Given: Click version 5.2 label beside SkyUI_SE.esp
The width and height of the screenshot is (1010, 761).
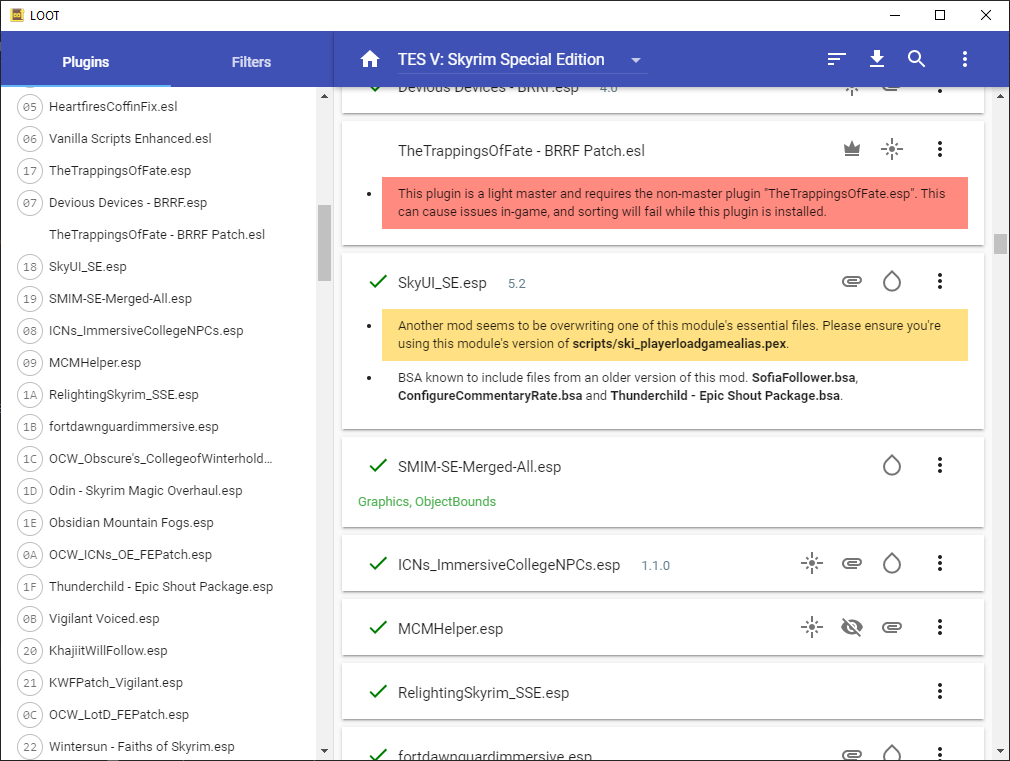Looking at the screenshot, I should tap(517, 284).
